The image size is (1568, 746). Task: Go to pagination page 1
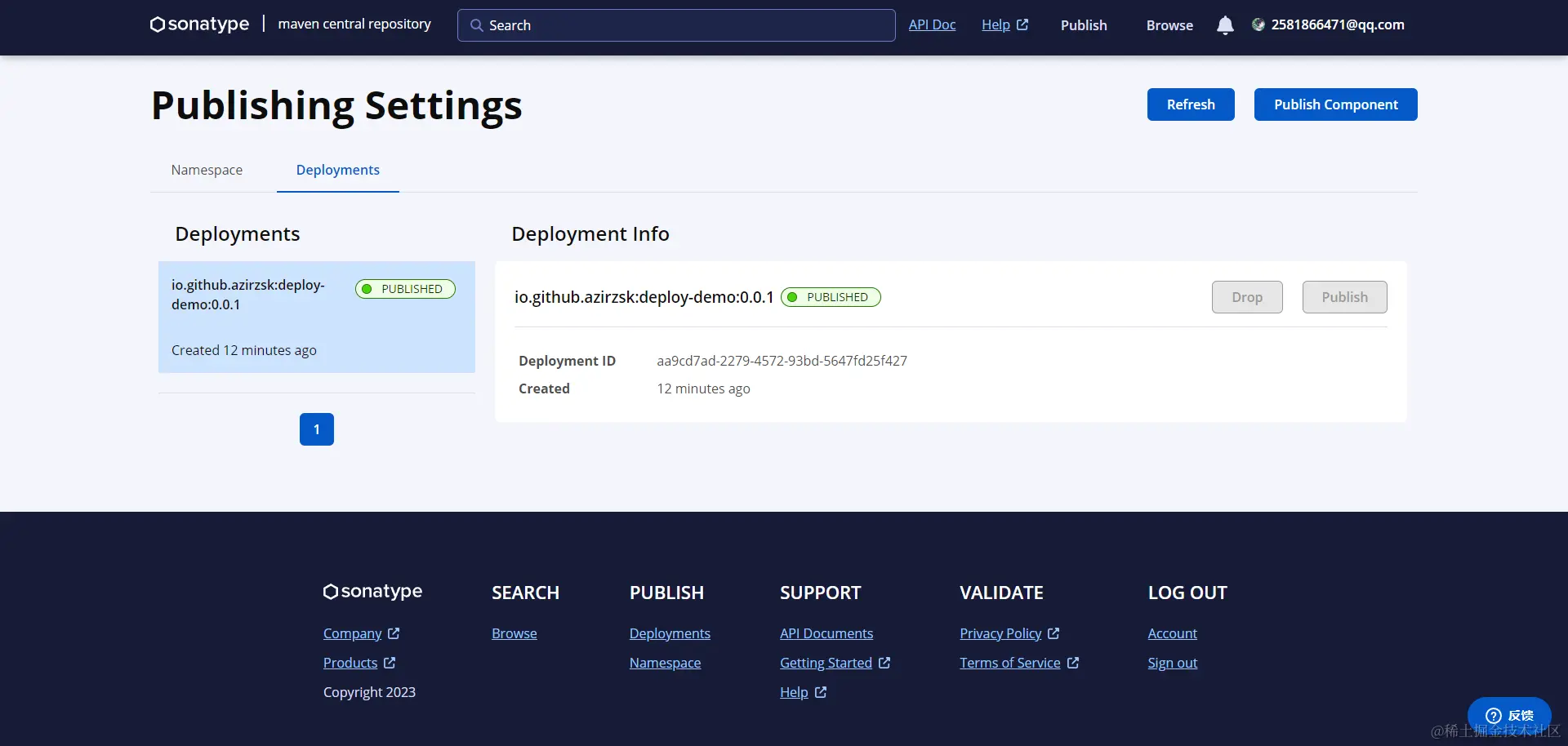pos(317,429)
